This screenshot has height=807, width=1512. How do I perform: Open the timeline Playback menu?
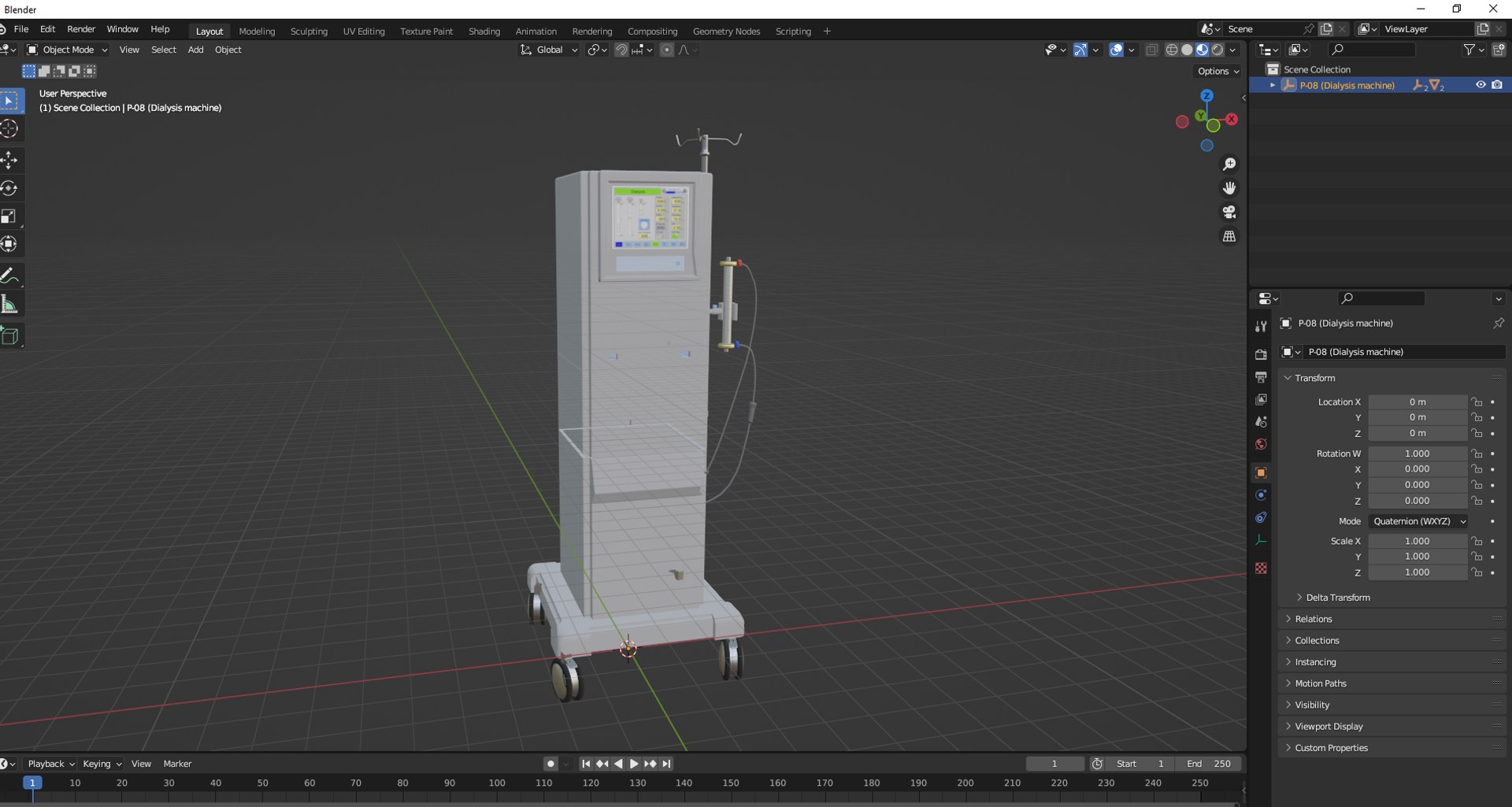[51, 764]
